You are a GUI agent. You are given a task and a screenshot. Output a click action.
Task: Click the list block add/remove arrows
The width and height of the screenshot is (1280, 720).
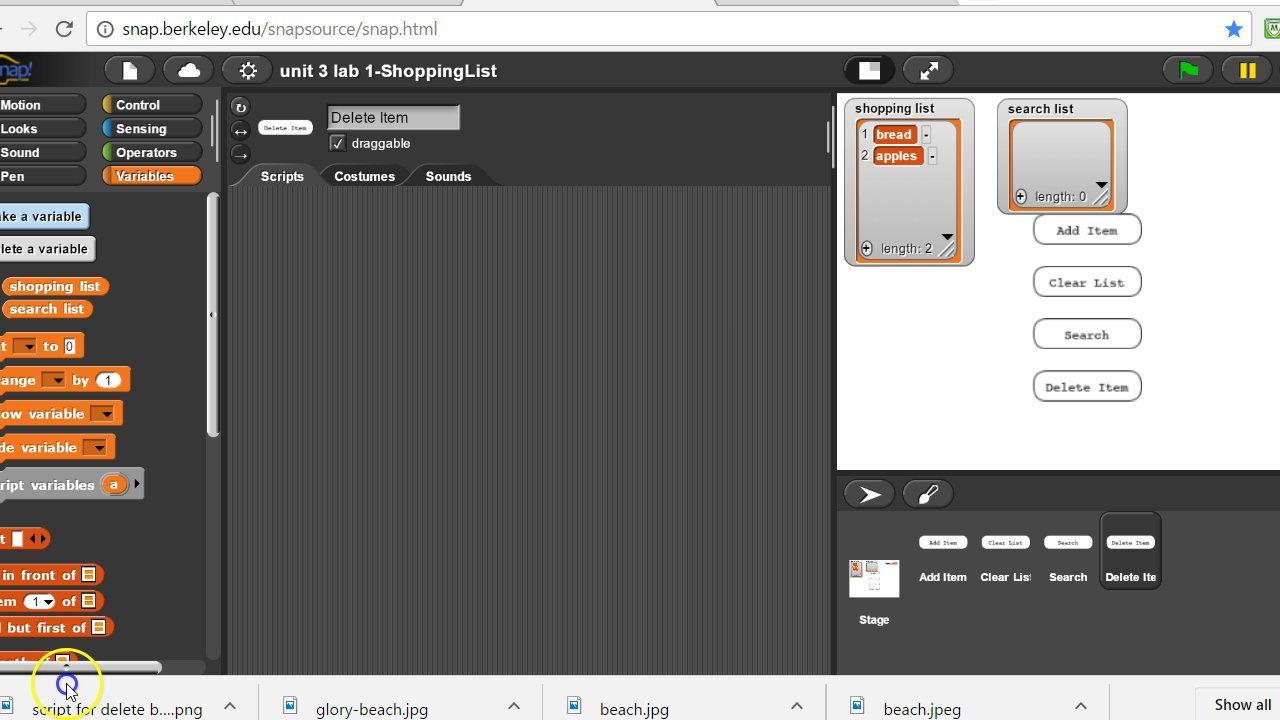point(38,539)
